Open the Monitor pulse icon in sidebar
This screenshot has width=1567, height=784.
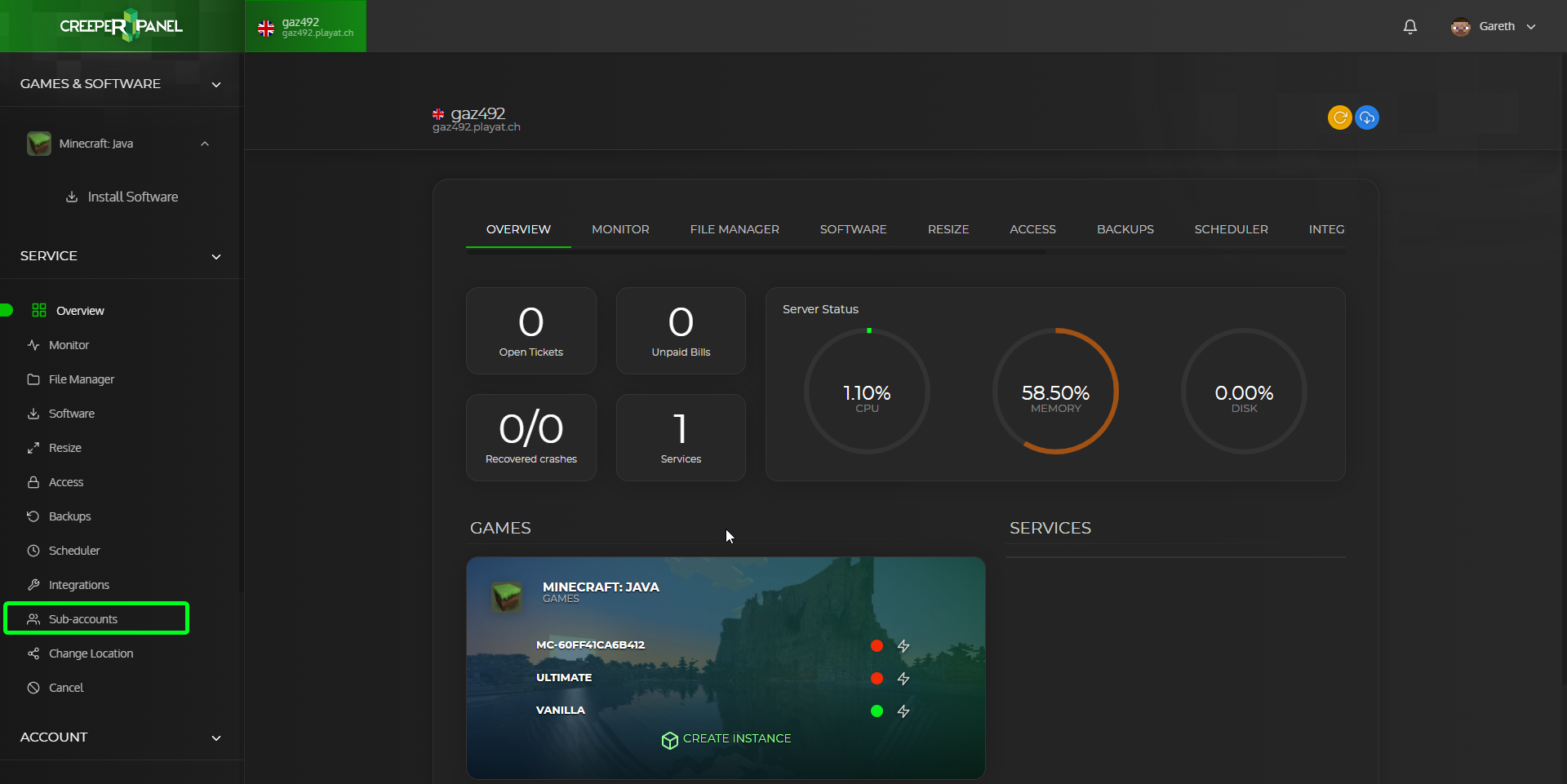(x=33, y=345)
